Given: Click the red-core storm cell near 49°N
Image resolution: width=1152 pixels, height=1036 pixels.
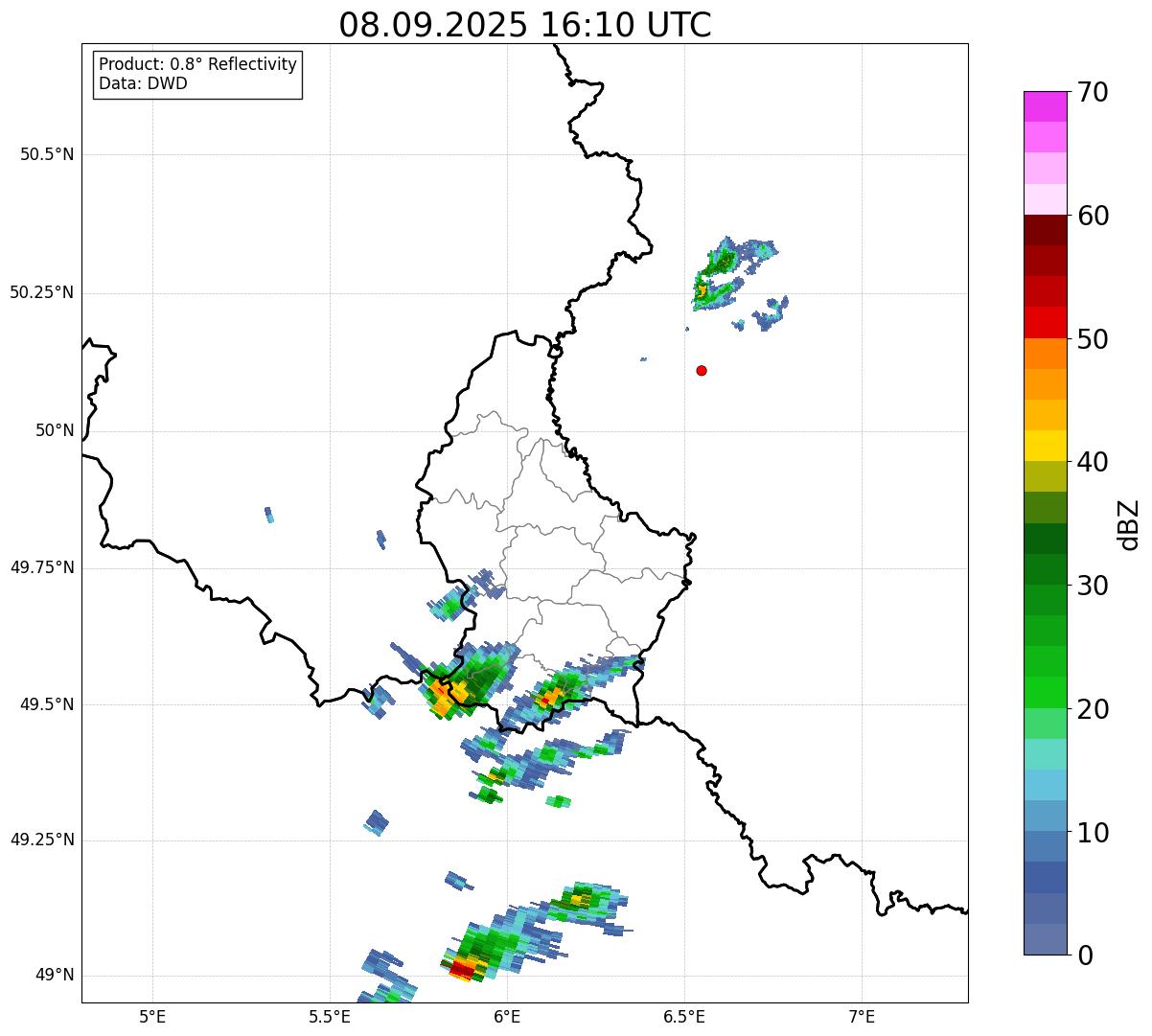Looking at the screenshot, I should pyautogui.click(x=464, y=967).
